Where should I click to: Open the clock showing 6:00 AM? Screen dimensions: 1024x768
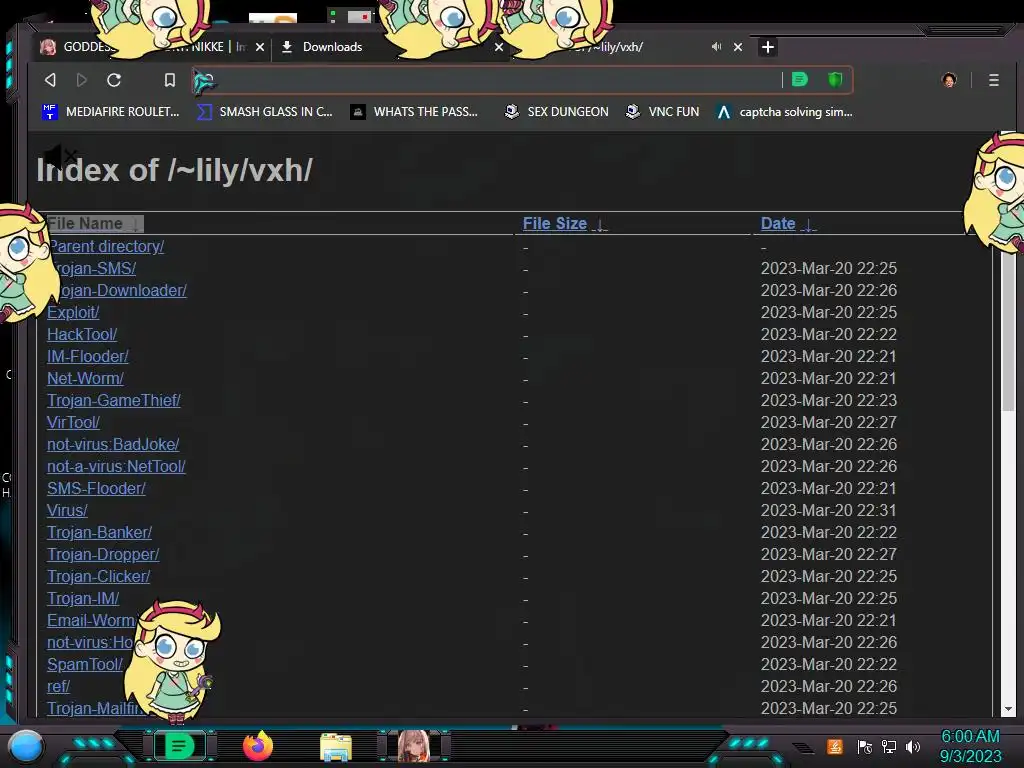[x=970, y=746]
